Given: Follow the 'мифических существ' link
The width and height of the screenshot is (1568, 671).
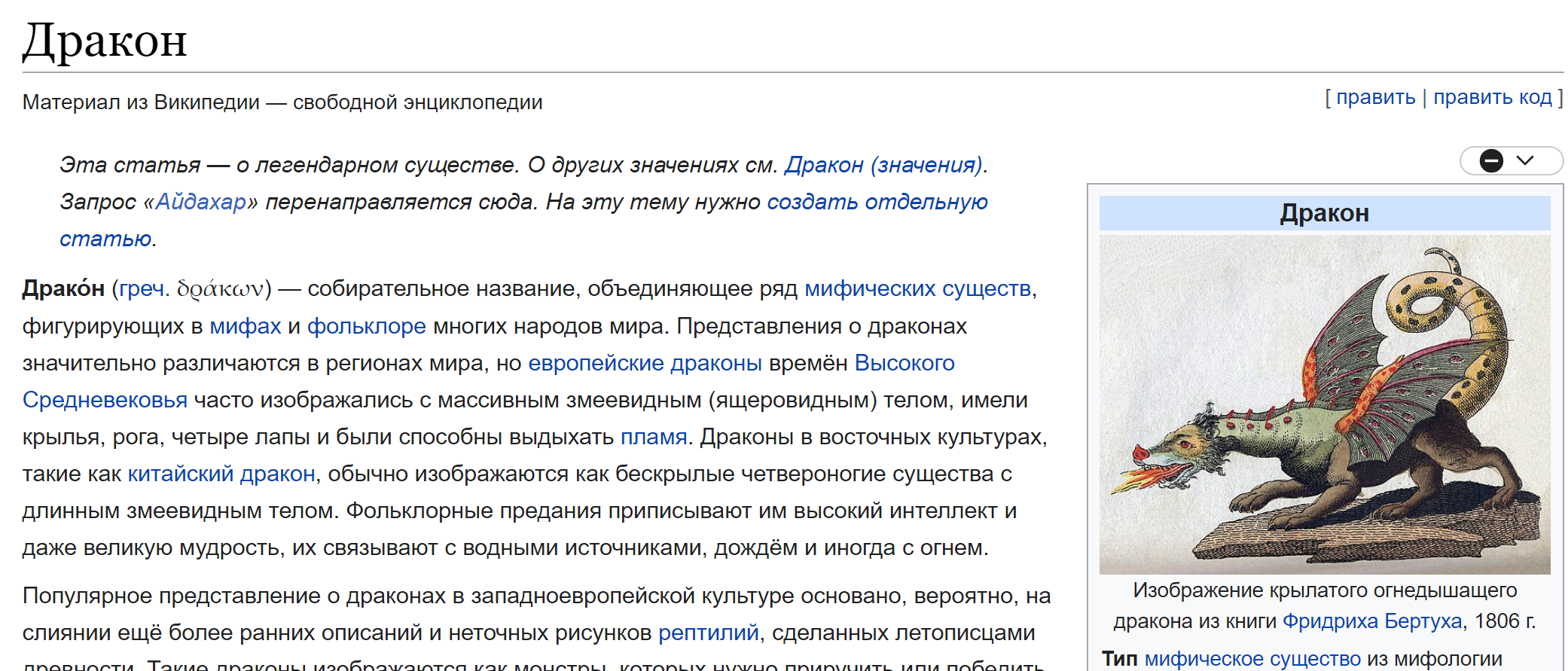Looking at the screenshot, I should pyautogui.click(x=918, y=288).
